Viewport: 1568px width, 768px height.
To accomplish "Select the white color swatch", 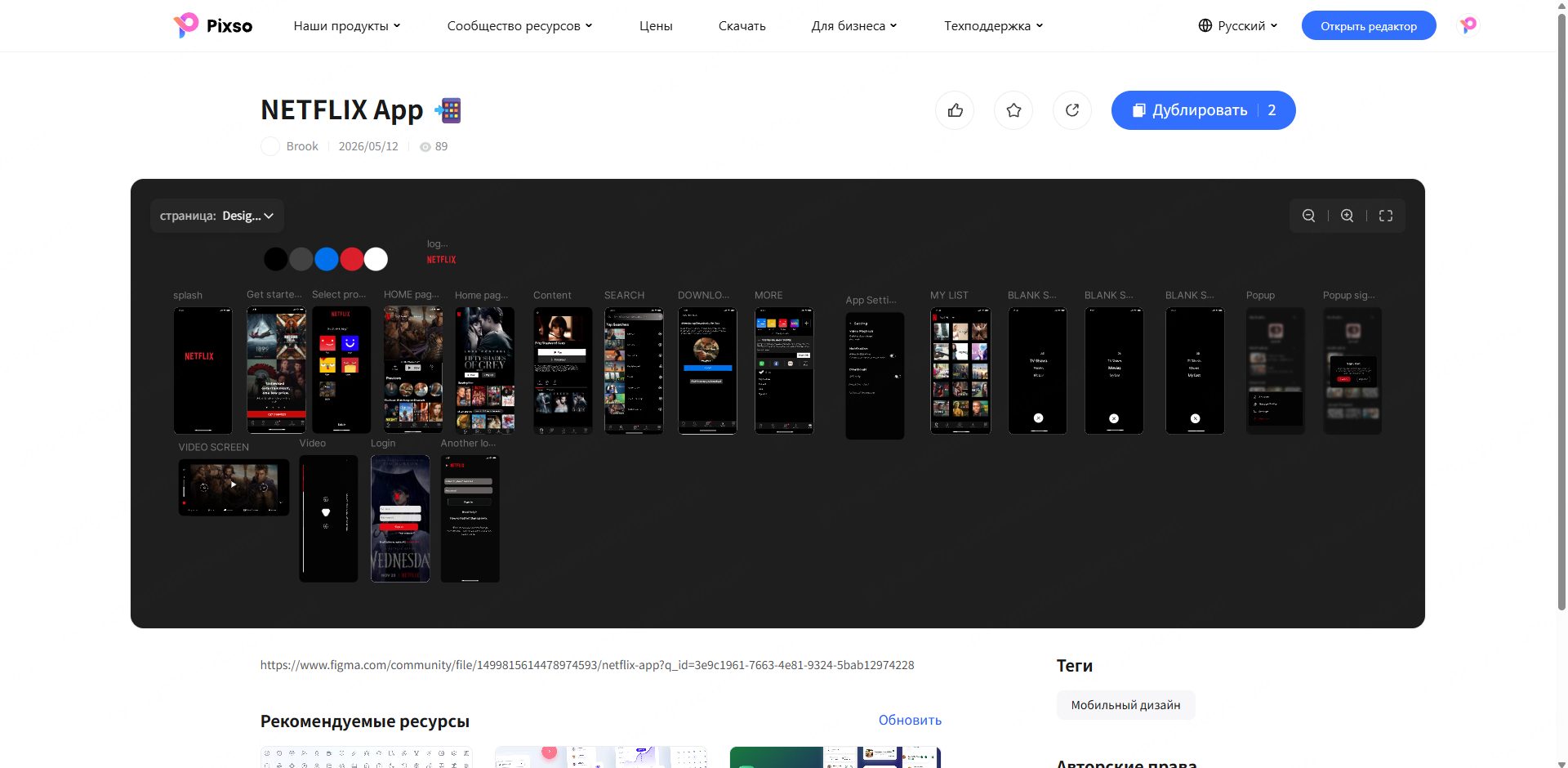I will click(376, 259).
